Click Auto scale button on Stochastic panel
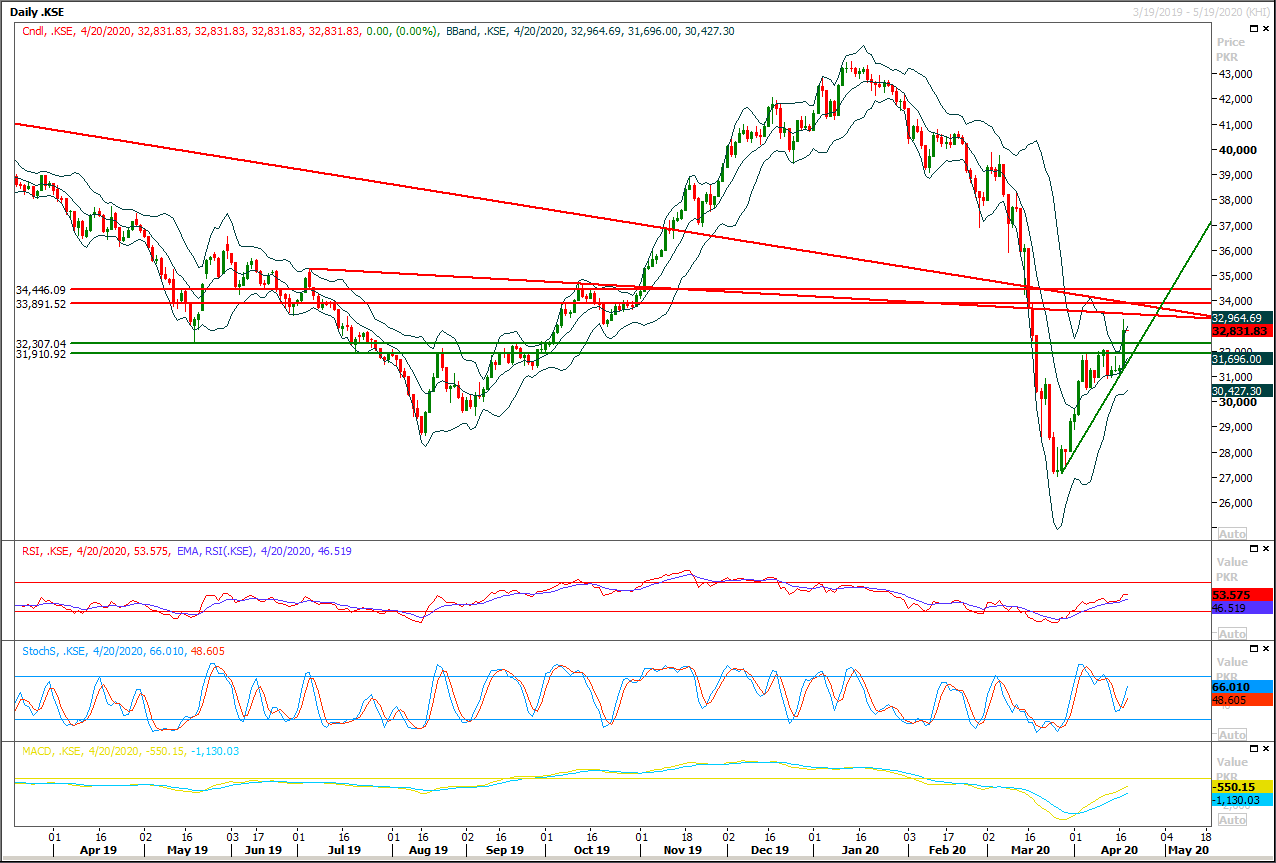The width and height of the screenshot is (1276, 863). tap(1233, 734)
